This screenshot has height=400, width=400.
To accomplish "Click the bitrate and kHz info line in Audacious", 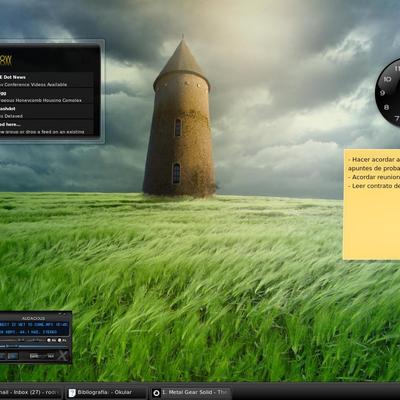I will tap(29, 332).
